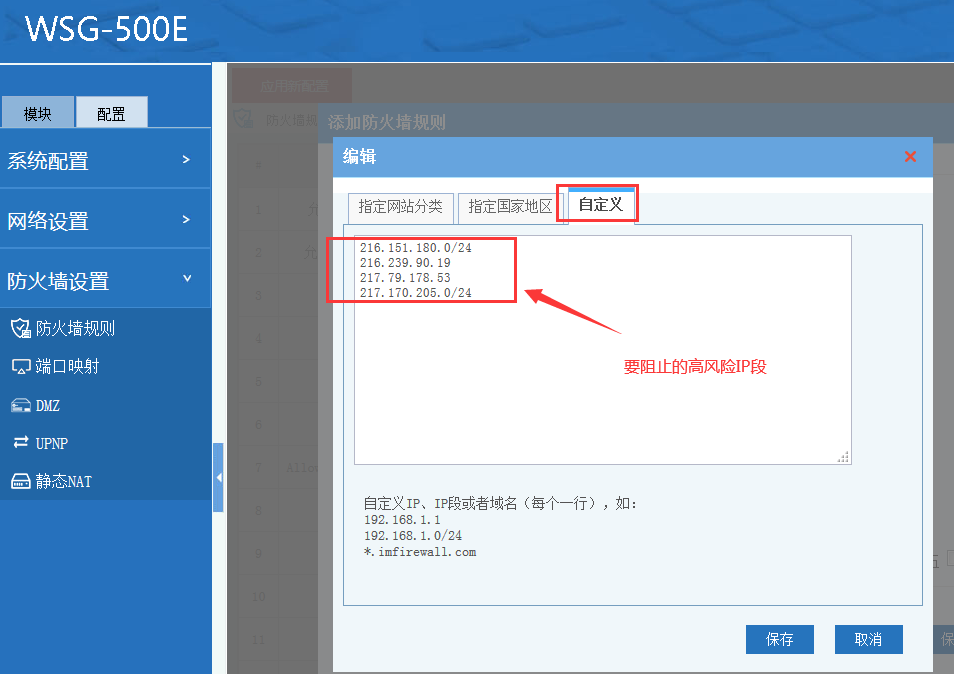Click the text area resize grip

pos(843,457)
